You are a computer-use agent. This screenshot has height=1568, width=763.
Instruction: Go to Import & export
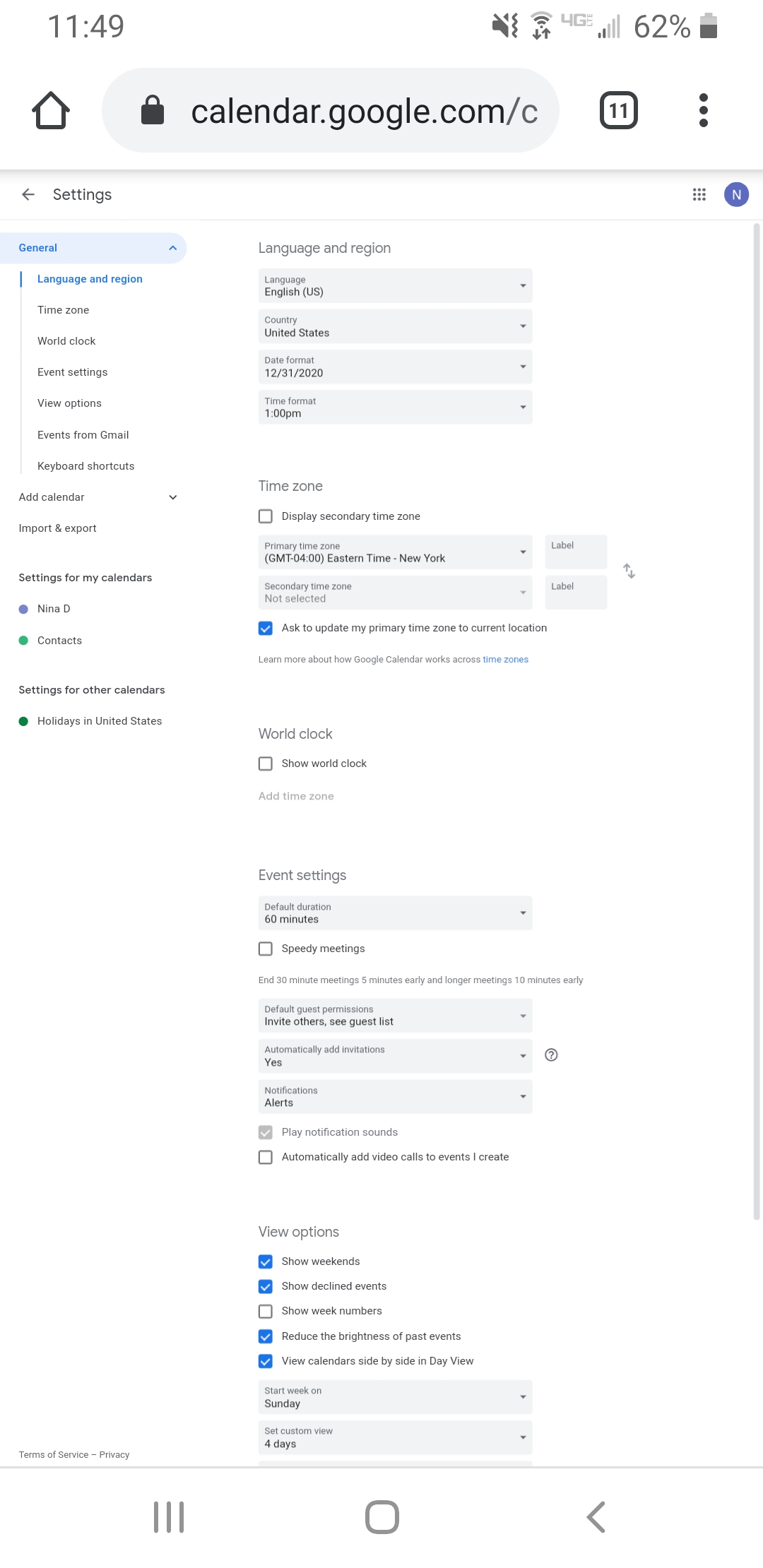(x=58, y=528)
